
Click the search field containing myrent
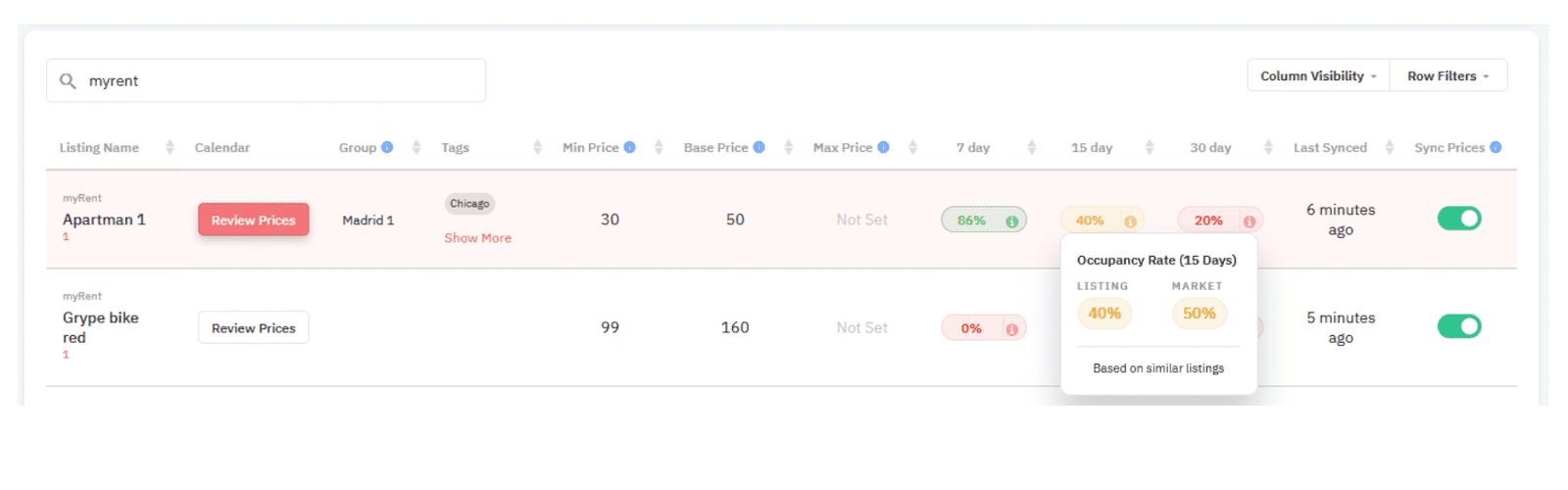266,80
